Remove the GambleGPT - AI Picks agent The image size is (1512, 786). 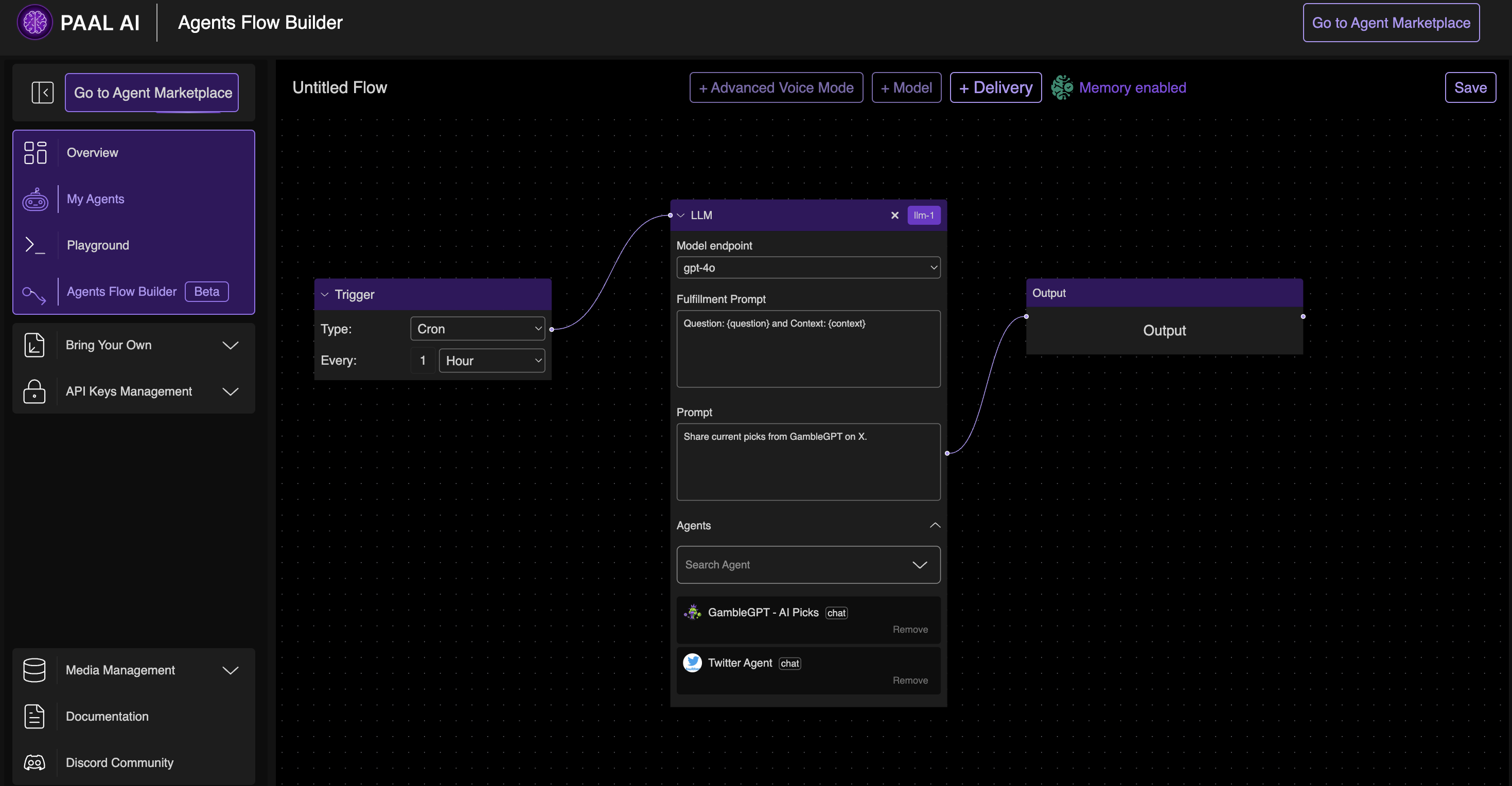click(910, 630)
